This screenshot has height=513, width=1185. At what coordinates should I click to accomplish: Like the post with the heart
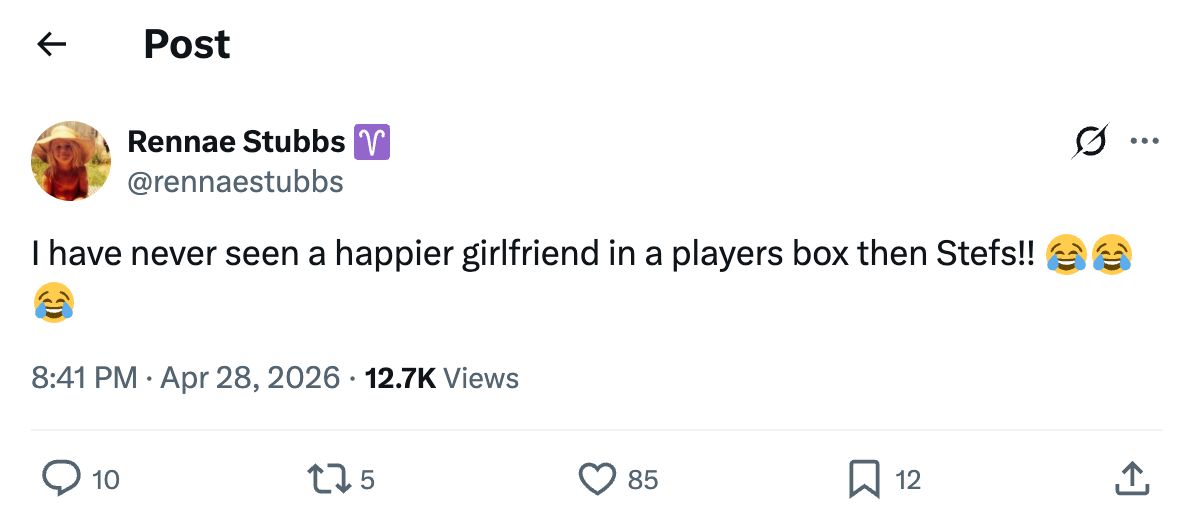(x=598, y=479)
